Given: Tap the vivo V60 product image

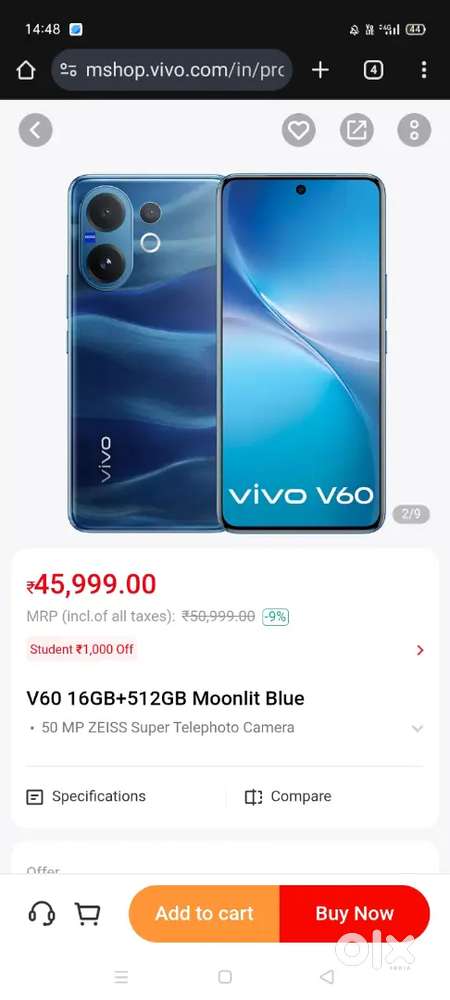Looking at the screenshot, I should 226,353.
